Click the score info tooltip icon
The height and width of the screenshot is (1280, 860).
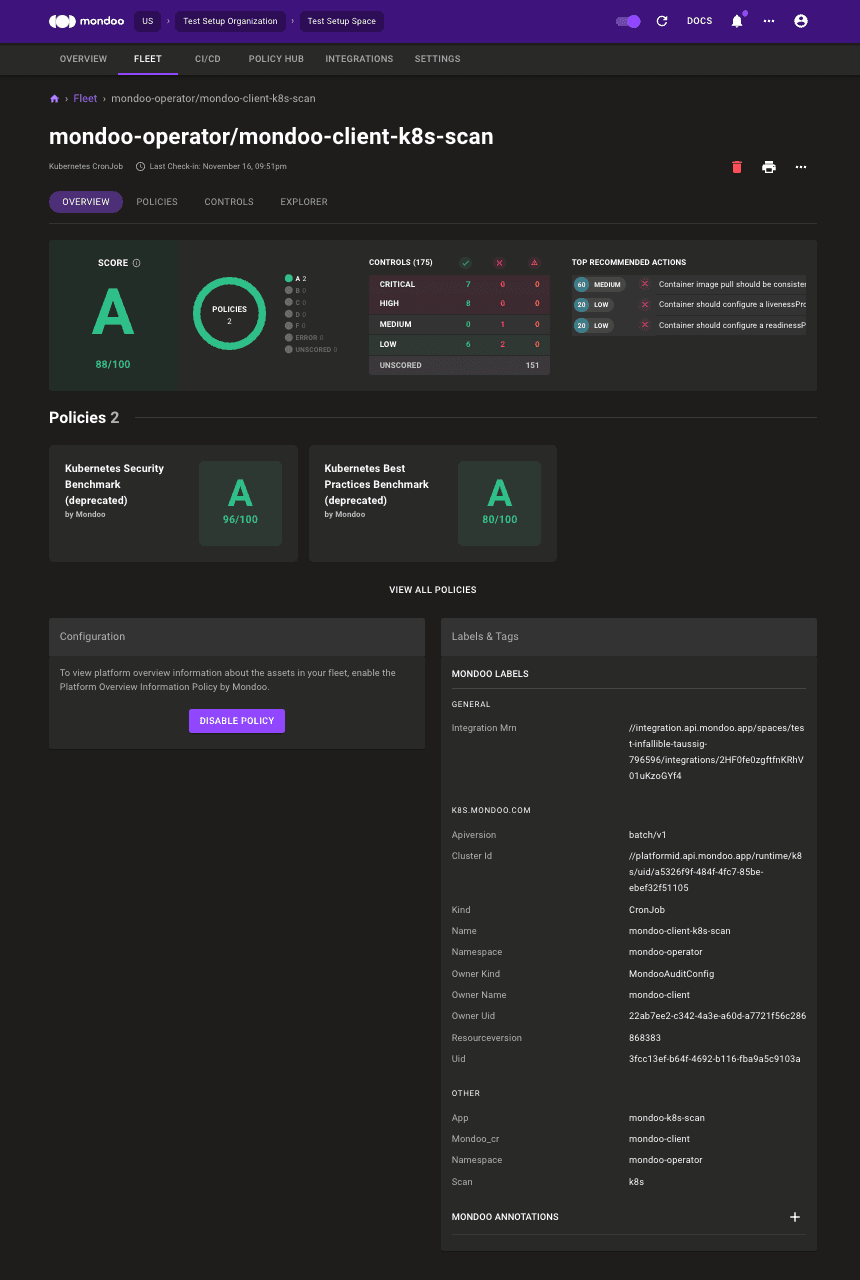[x=135, y=262]
